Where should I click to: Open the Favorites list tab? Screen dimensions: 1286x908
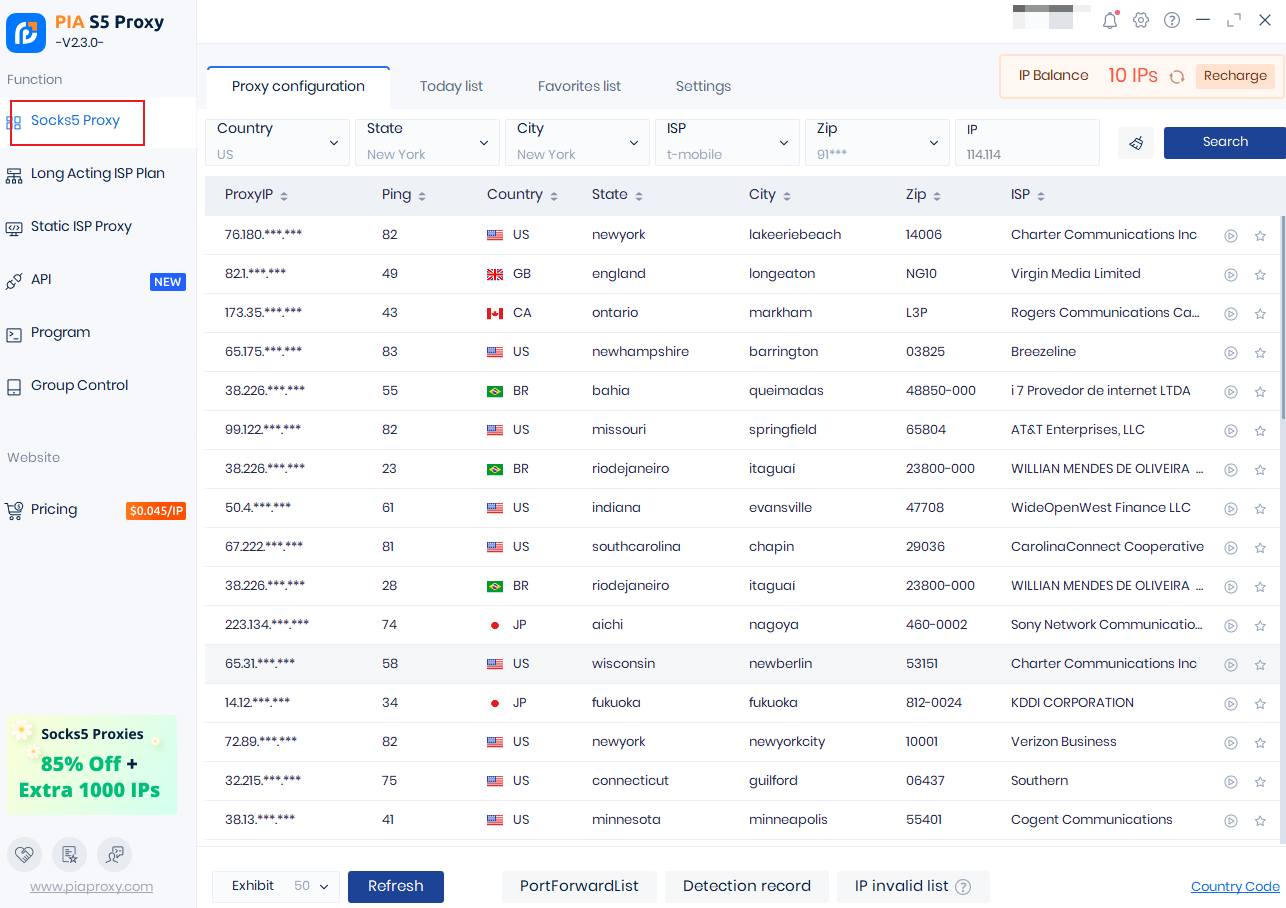tap(579, 87)
